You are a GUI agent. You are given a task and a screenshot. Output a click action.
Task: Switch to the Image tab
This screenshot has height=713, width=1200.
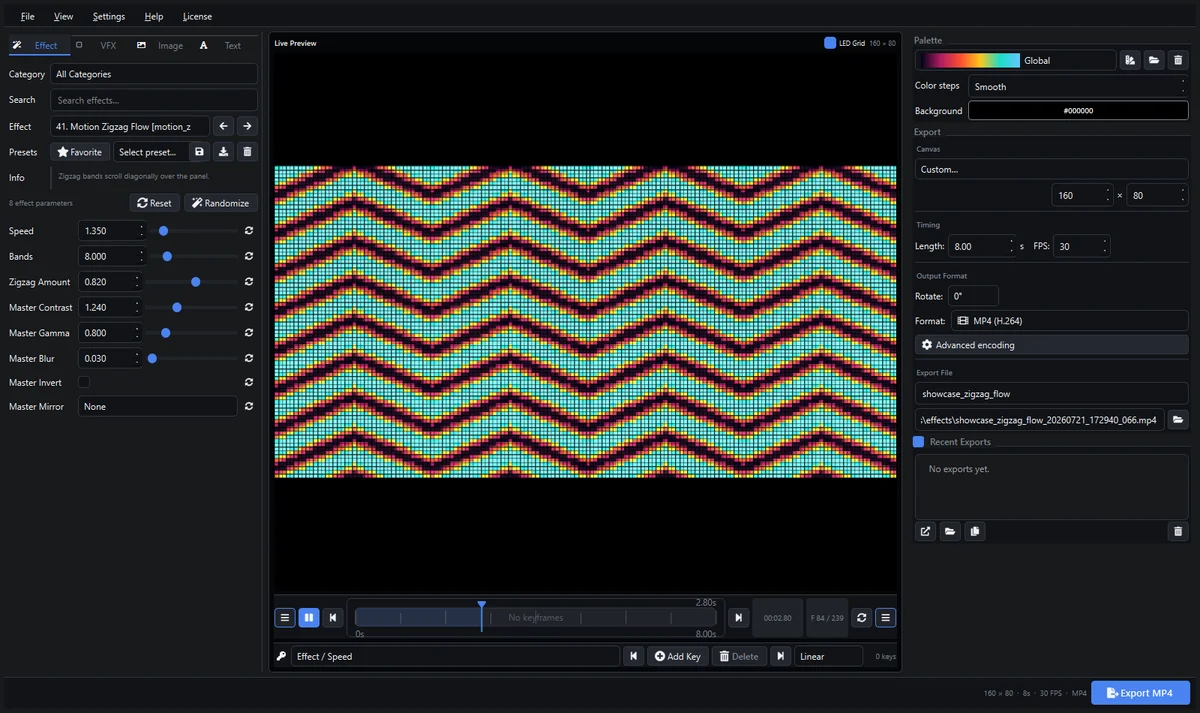point(162,45)
